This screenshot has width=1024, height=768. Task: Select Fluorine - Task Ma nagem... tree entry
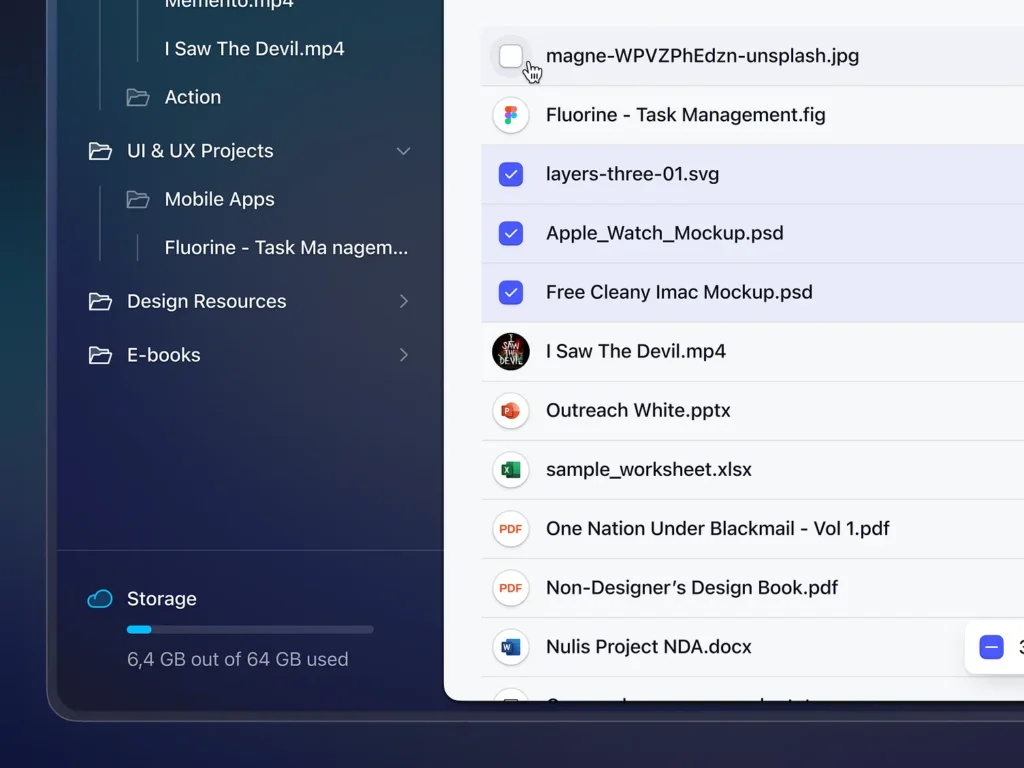[286, 248]
